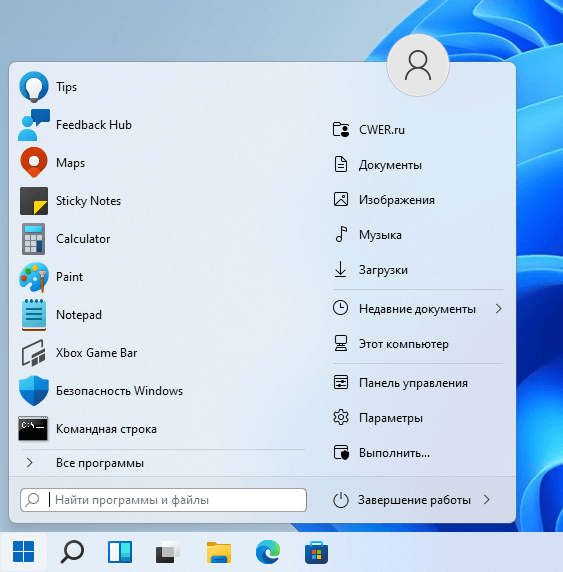Open the Завершение работы options arrow
Screen dimensions: 563x572
tap(486, 500)
